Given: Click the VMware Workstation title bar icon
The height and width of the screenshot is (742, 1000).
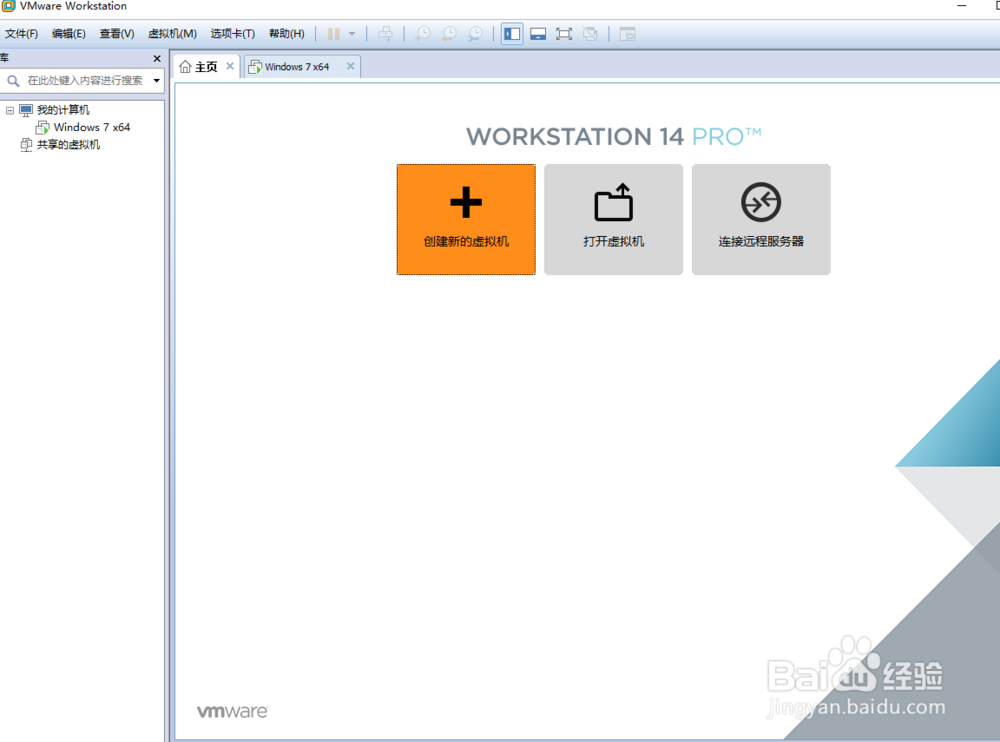Looking at the screenshot, I should click(8, 6).
